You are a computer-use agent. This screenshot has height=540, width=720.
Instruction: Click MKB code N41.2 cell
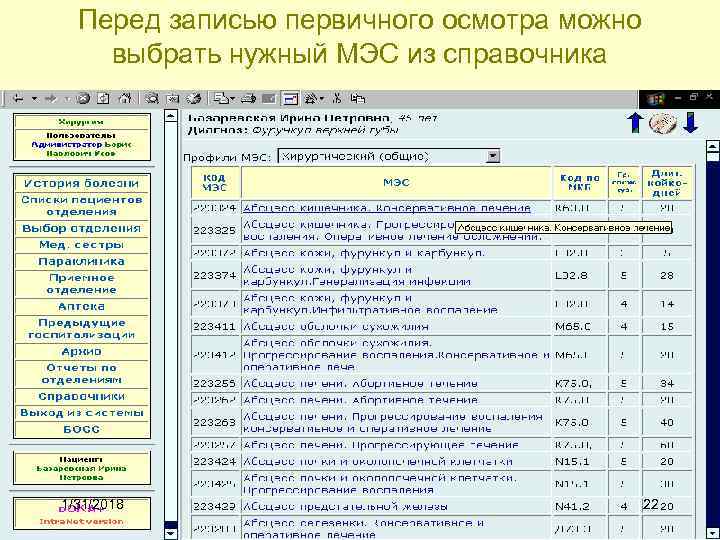[580, 506]
